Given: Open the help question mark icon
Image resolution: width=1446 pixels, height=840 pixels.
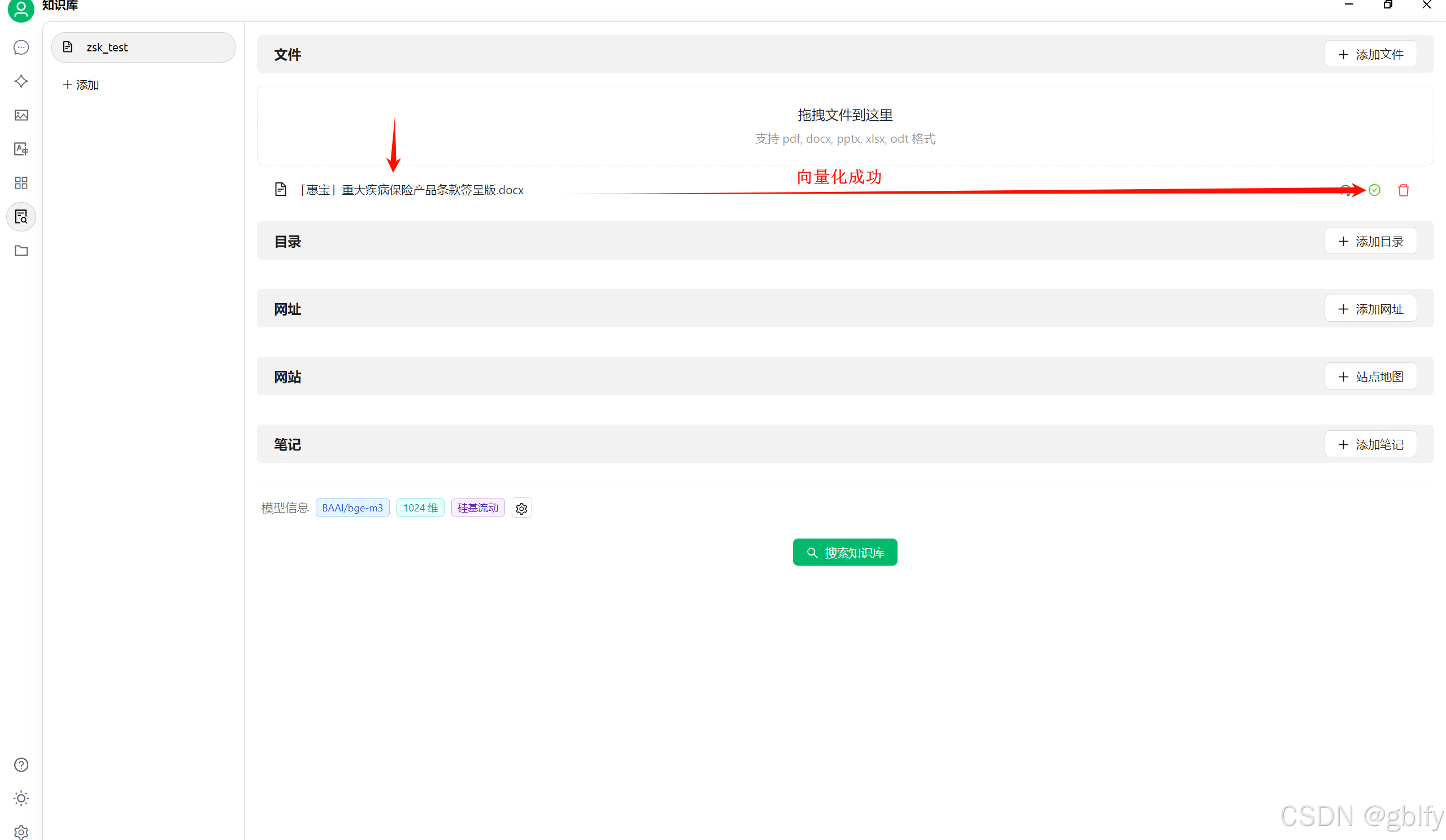Looking at the screenshot, I should 21,764.
